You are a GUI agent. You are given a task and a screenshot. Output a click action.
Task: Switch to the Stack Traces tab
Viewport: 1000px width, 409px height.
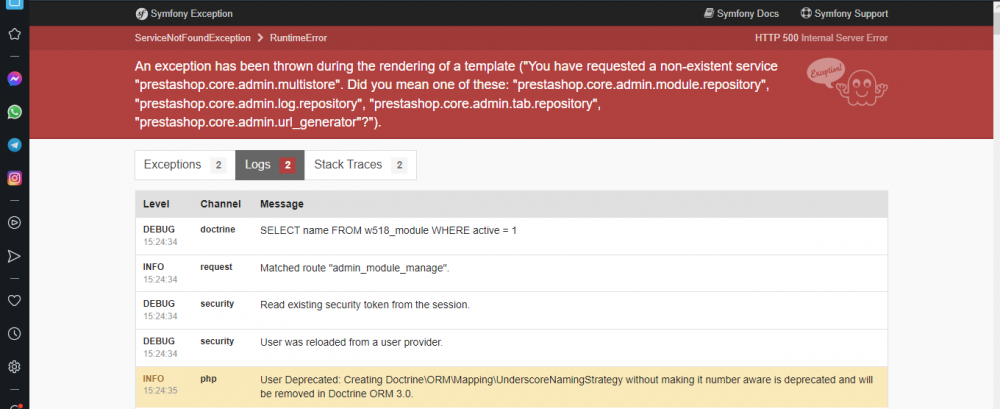[360, 165]
